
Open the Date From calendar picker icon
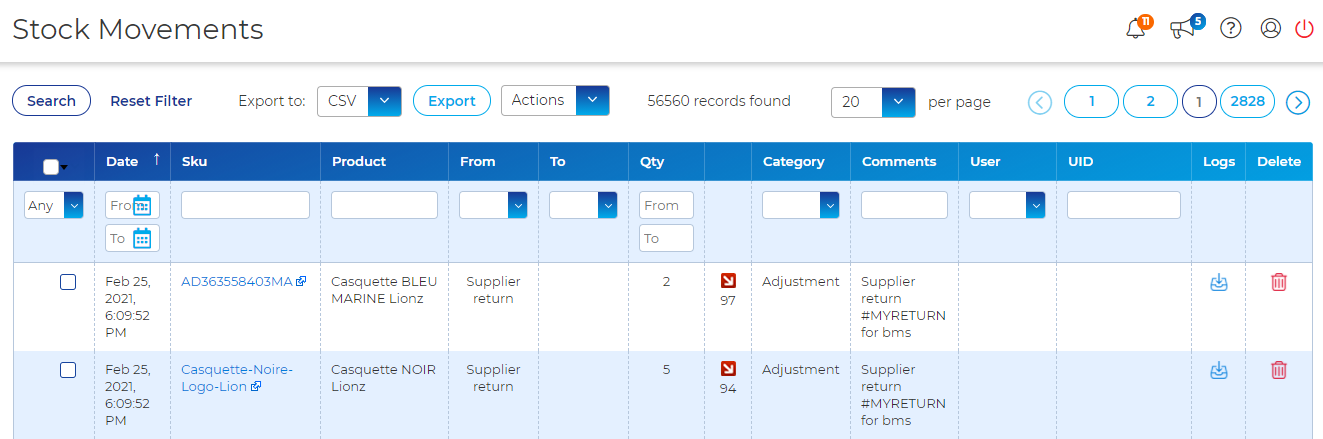tap(142, 205)
